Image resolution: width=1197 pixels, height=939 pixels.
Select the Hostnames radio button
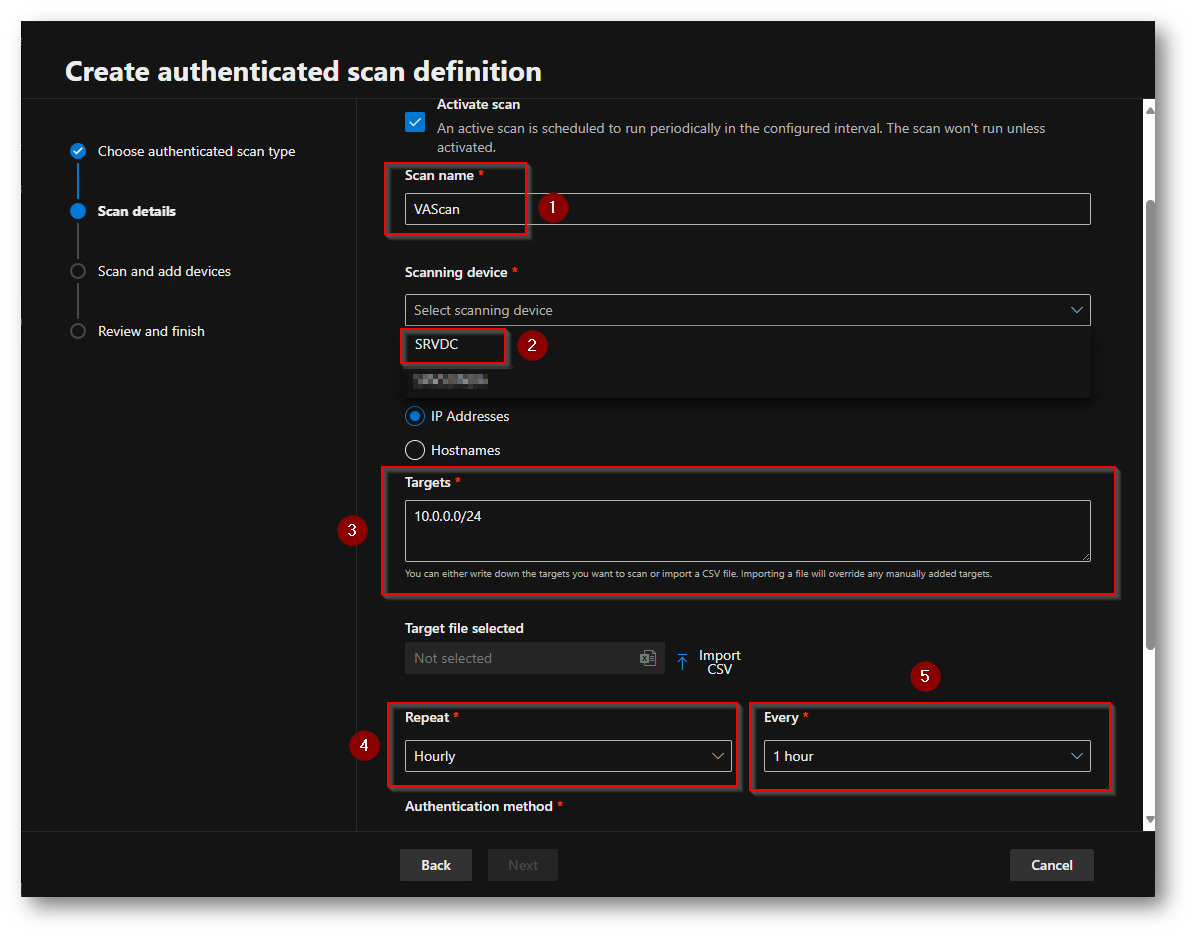[415, 450]
